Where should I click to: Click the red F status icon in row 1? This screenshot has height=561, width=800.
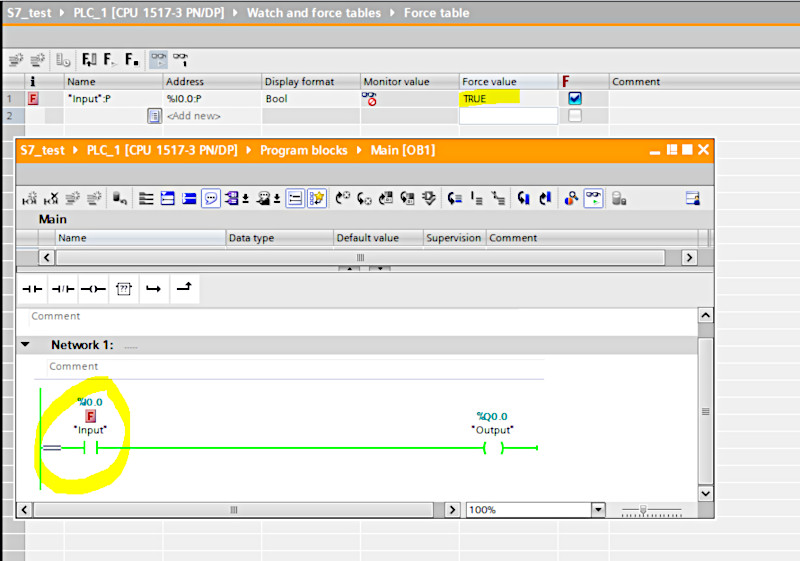click(x=33, y=98)
